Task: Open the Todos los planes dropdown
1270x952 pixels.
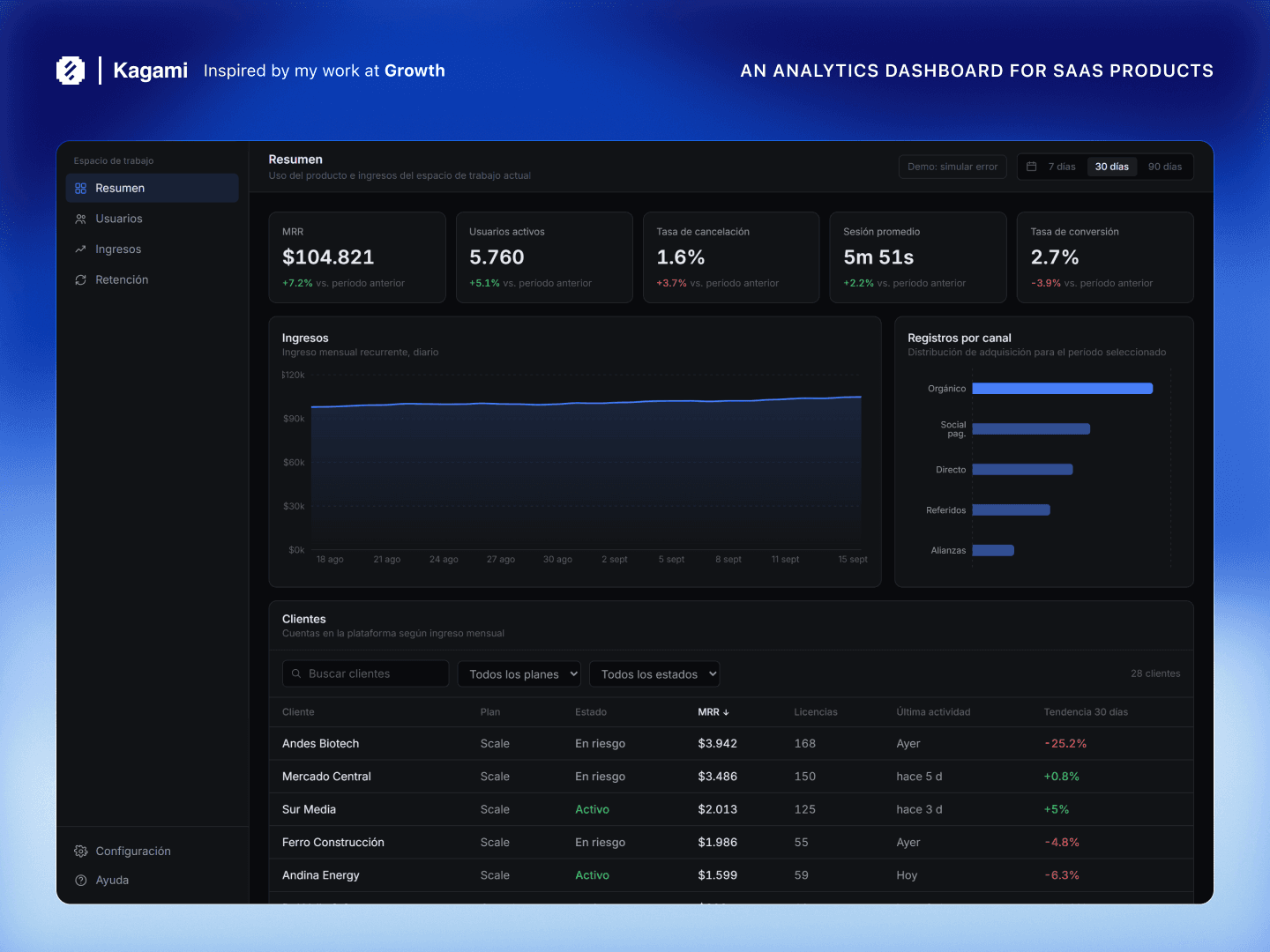Action: (x=519, y=674)
